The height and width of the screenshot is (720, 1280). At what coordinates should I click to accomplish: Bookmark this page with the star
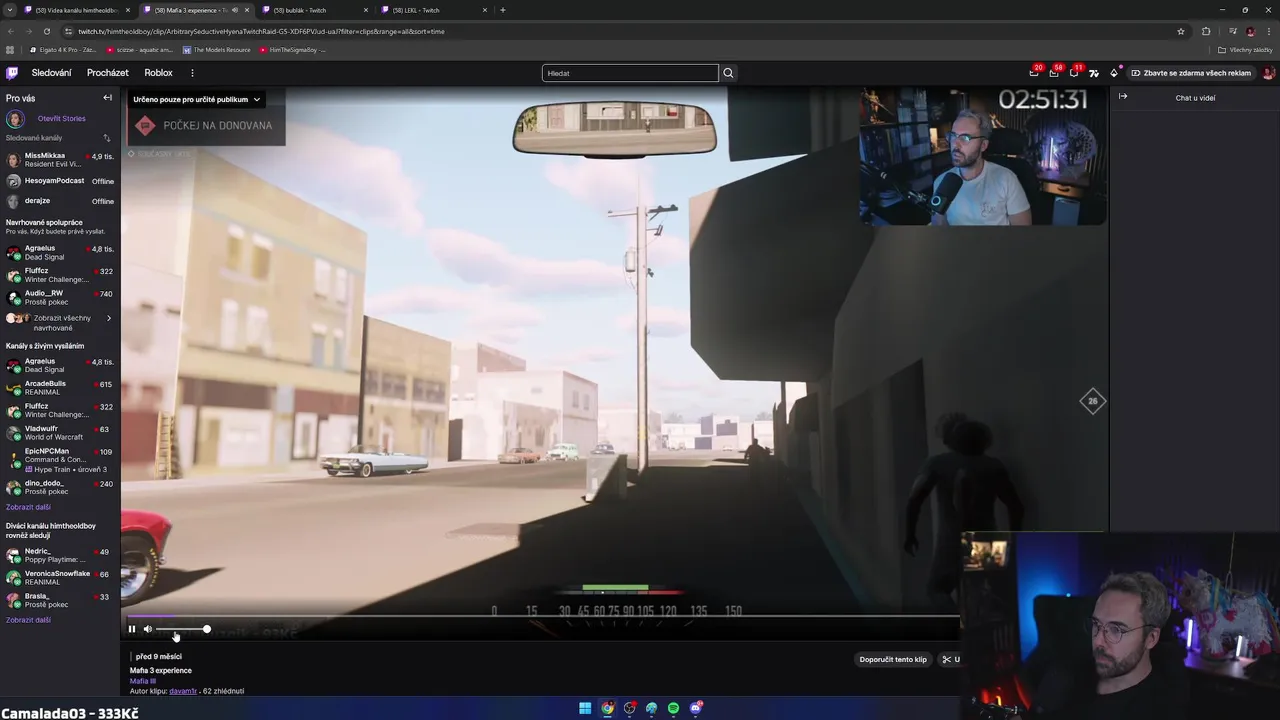[1181, 31]
